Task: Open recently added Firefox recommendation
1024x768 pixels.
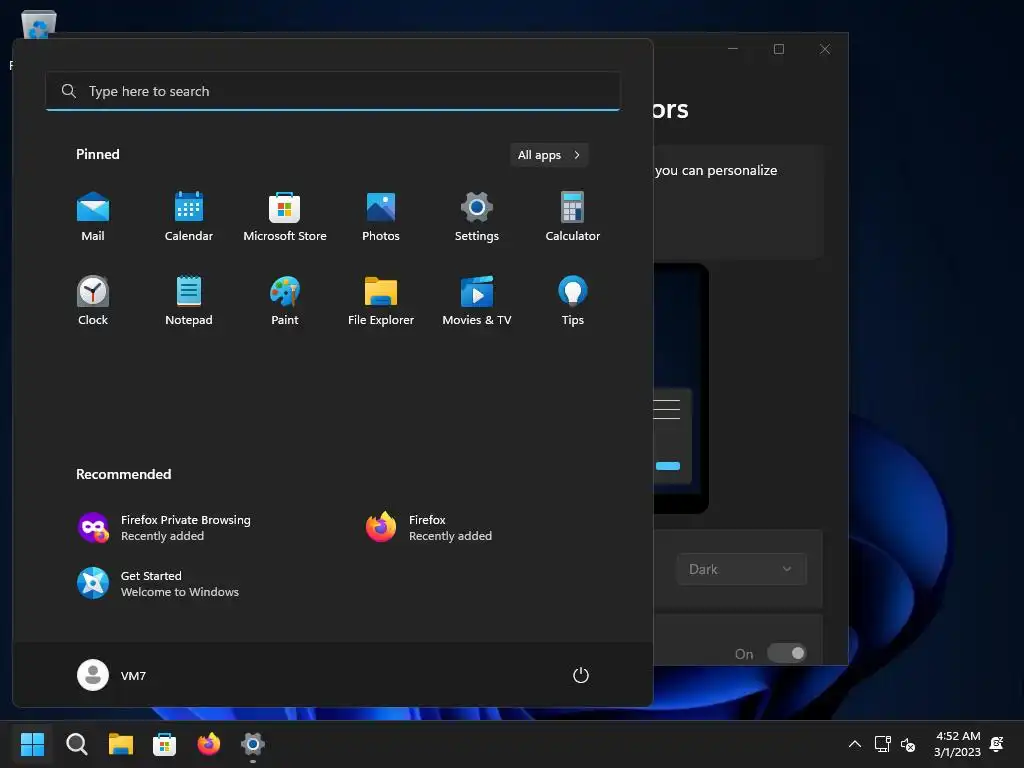Action: coord(429,528)
